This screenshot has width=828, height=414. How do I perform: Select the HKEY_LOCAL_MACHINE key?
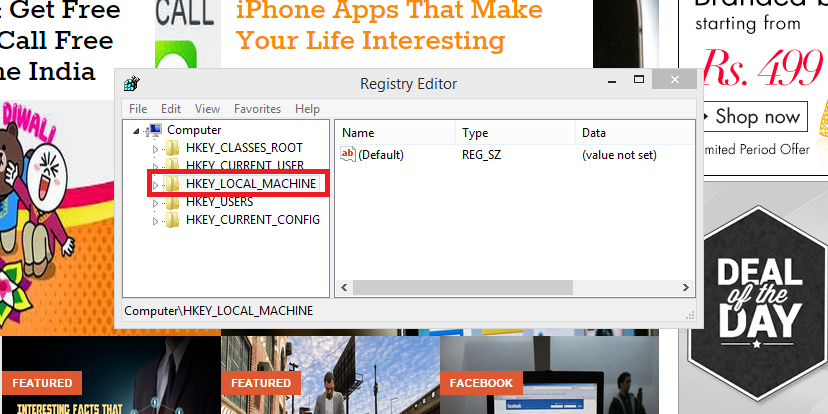tap(251, 184)
